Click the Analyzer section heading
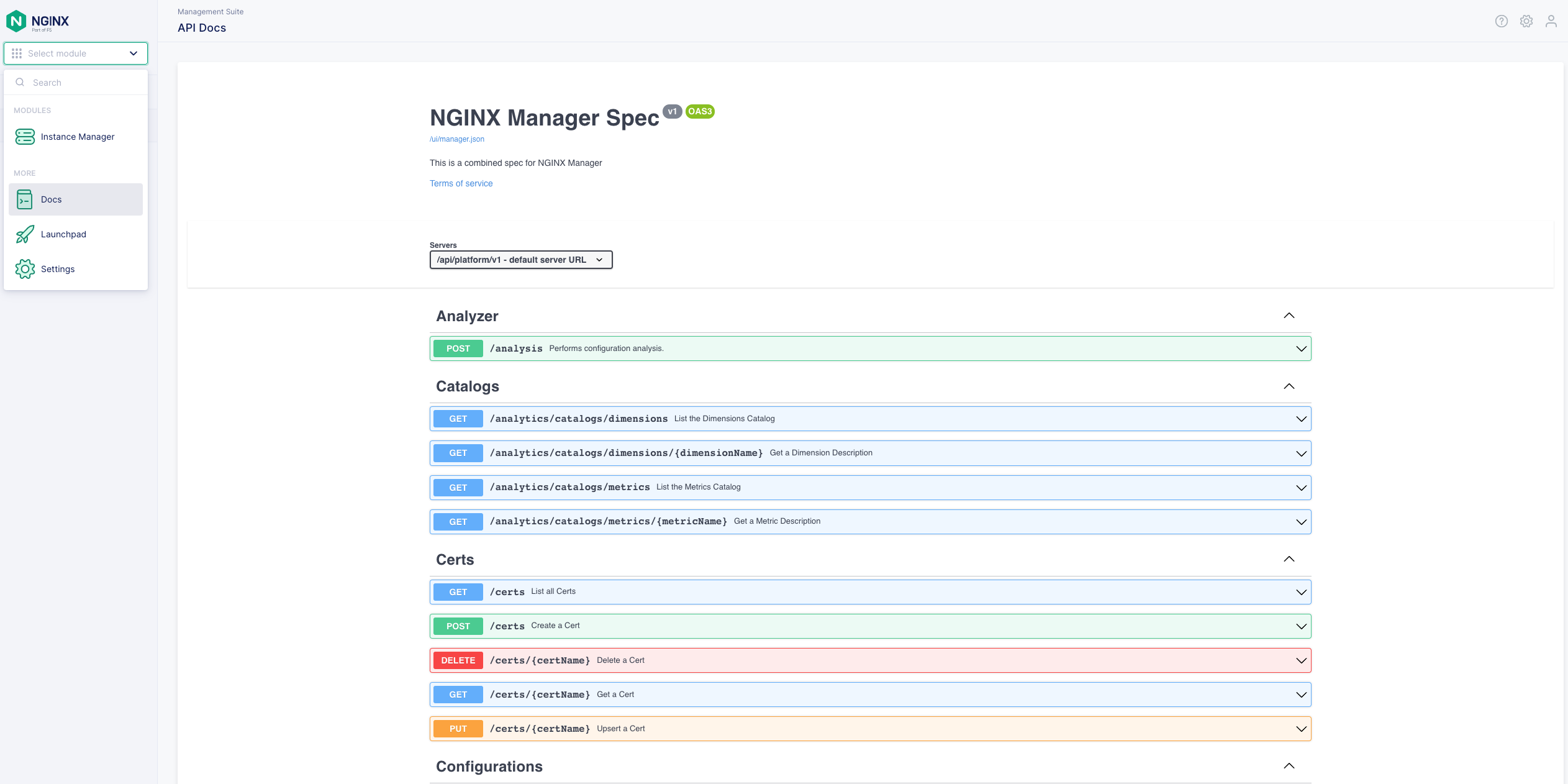Screen dimensions: 1568x784 coord(467,316)
